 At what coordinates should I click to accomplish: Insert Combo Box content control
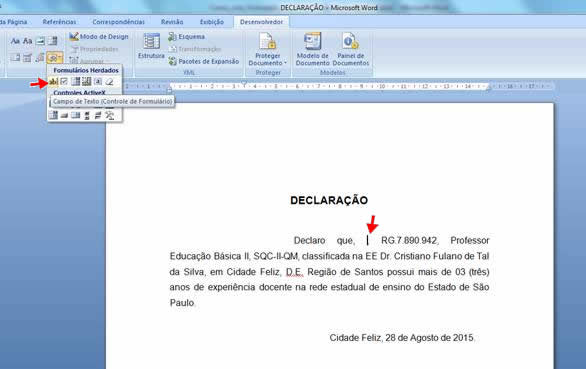point(53,41)
